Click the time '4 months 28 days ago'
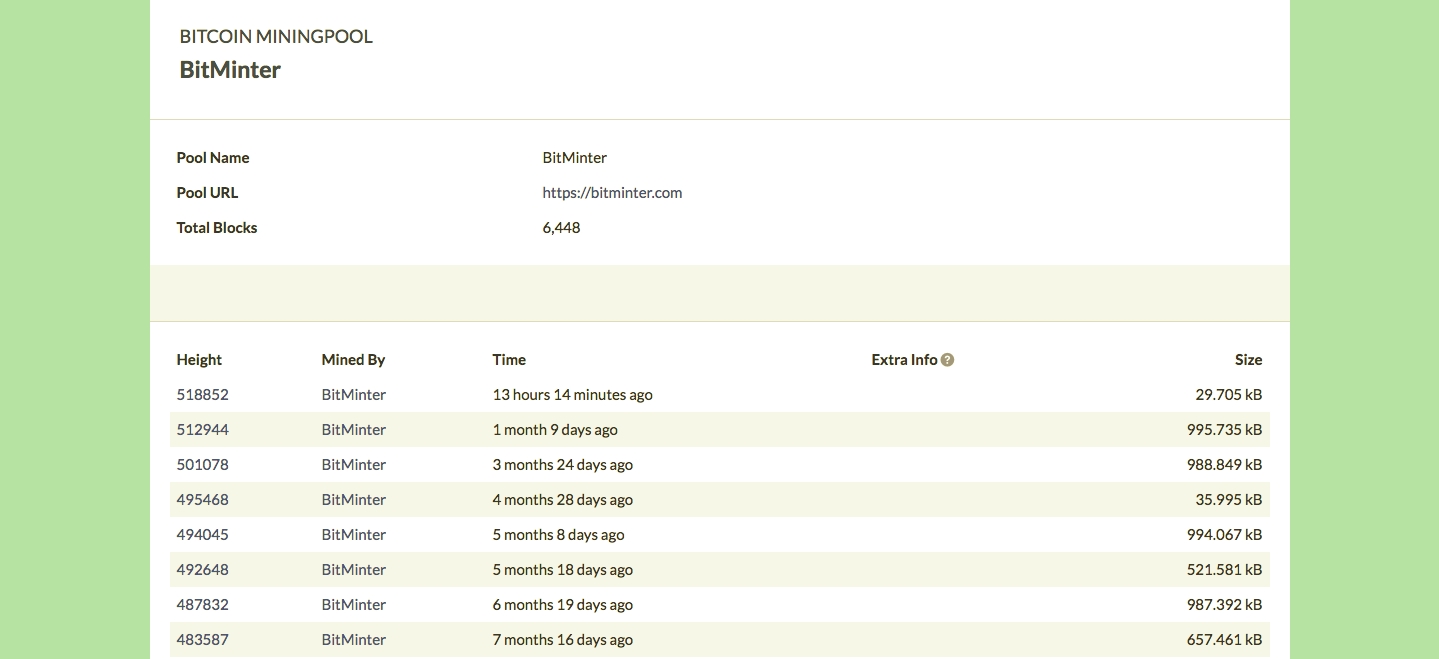 (563, 500)
